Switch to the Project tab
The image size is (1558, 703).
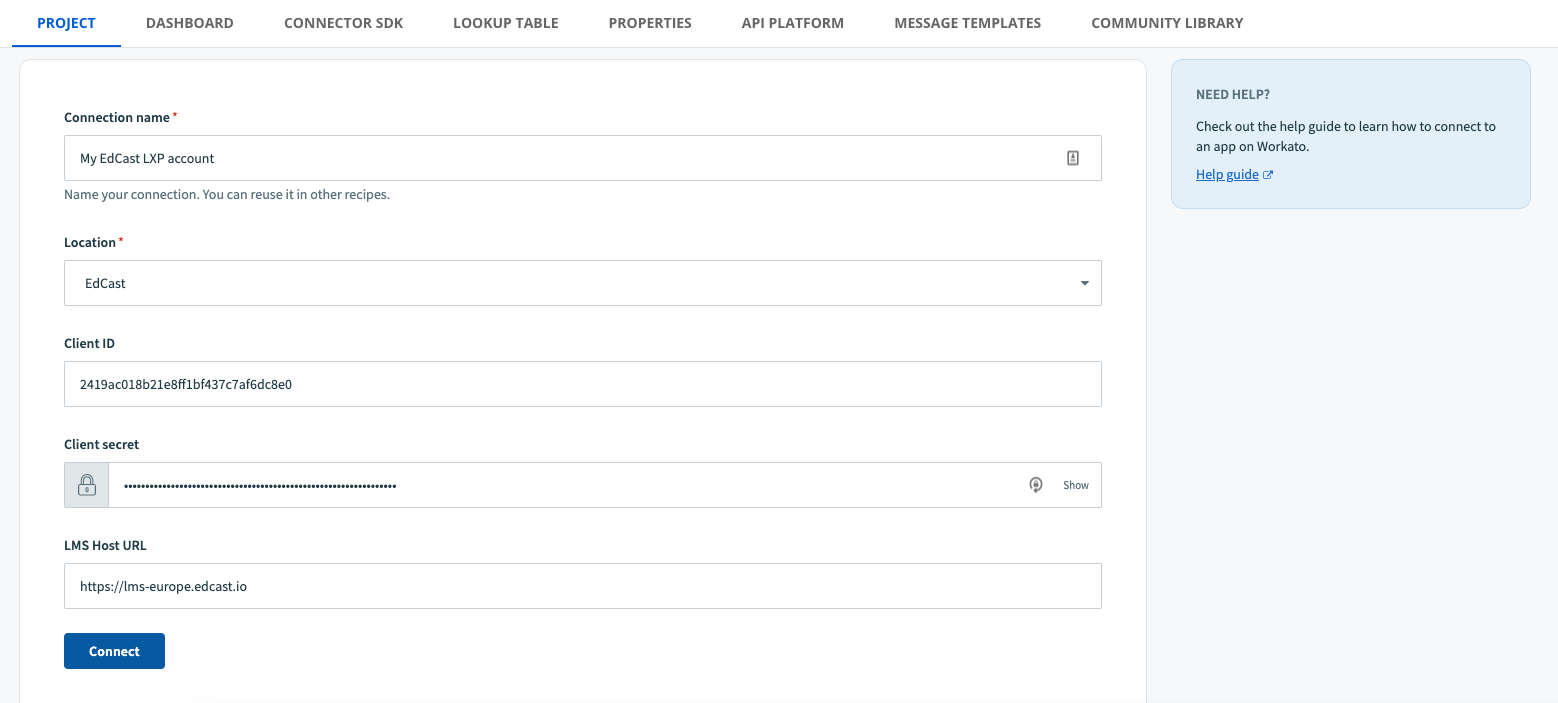66,23
